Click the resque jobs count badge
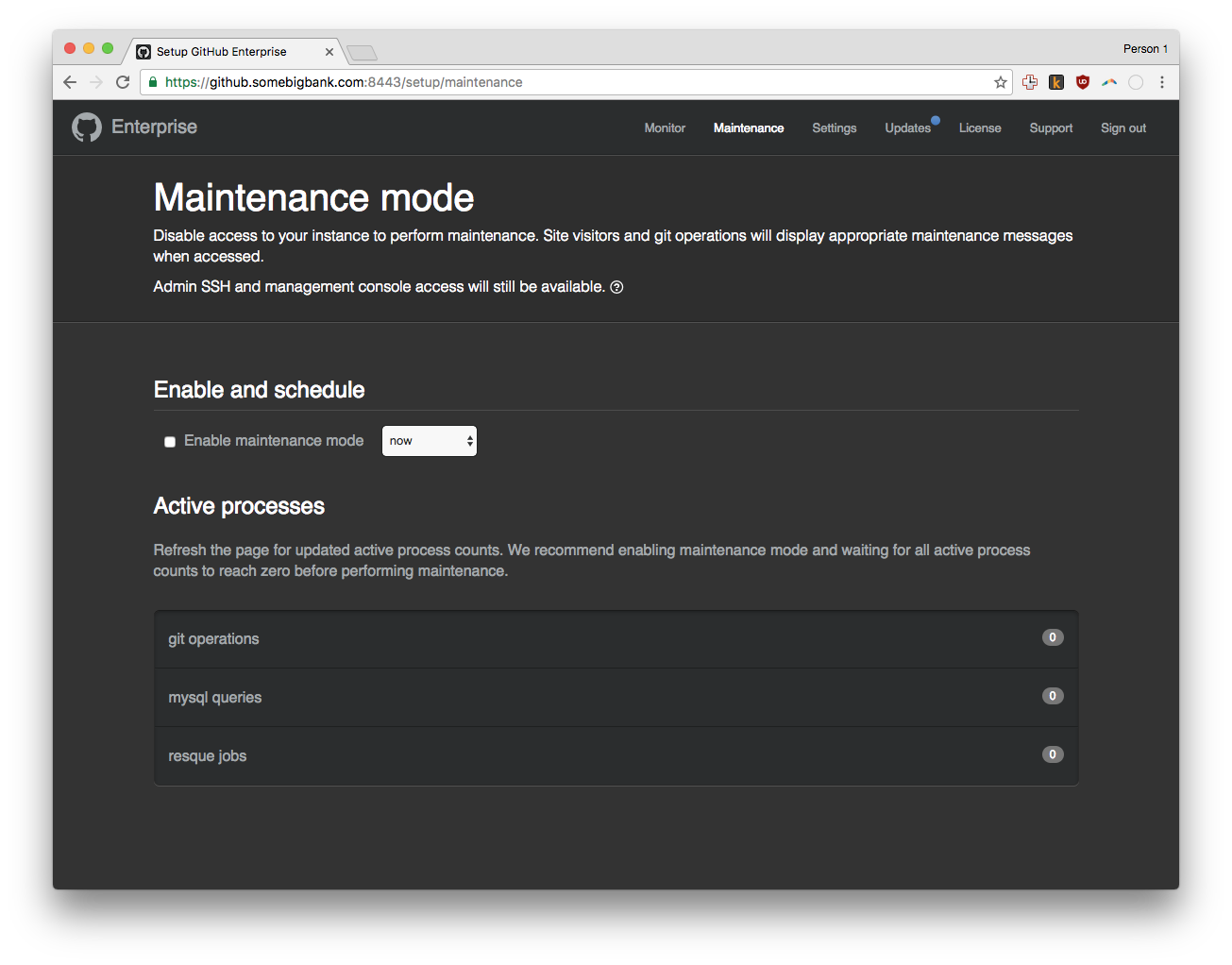The image size is (1232, 965). point(1053,754)
